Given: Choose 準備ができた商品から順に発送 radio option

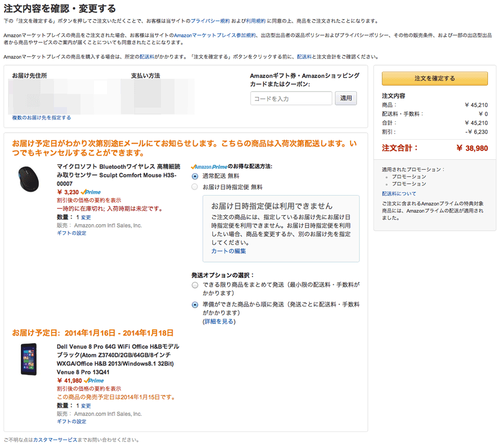Looking at the screenshot, I should coord(195,305).
